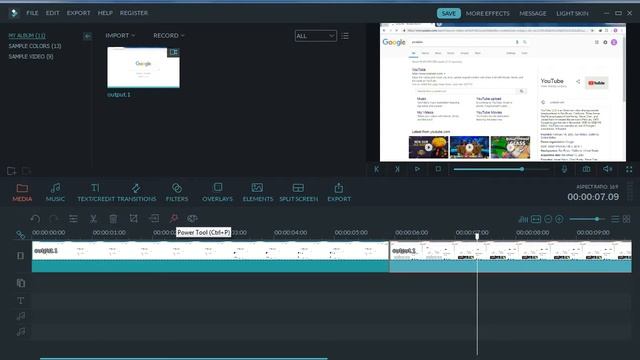Select the text track T icon
Image resolution: width=640 pixels, height=360 pixels.
pos(20,300)
